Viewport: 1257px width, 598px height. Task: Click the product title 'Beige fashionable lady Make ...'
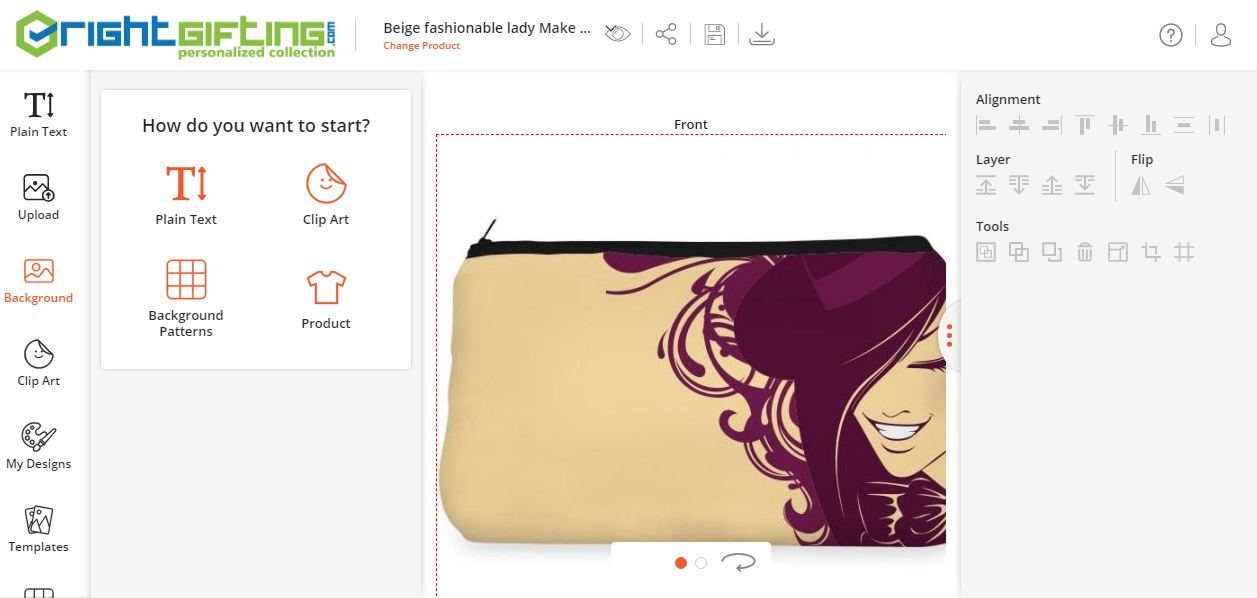487,28
